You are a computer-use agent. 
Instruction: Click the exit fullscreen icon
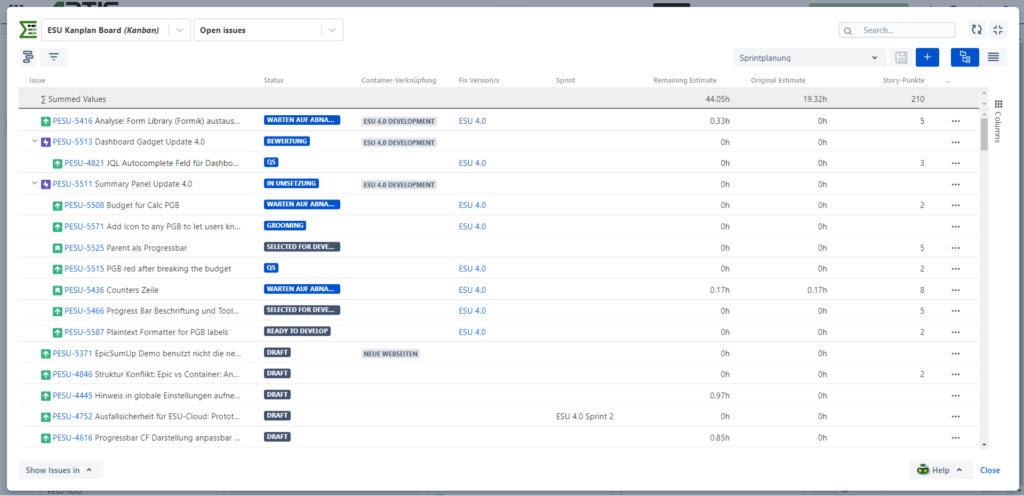point(997,30)
